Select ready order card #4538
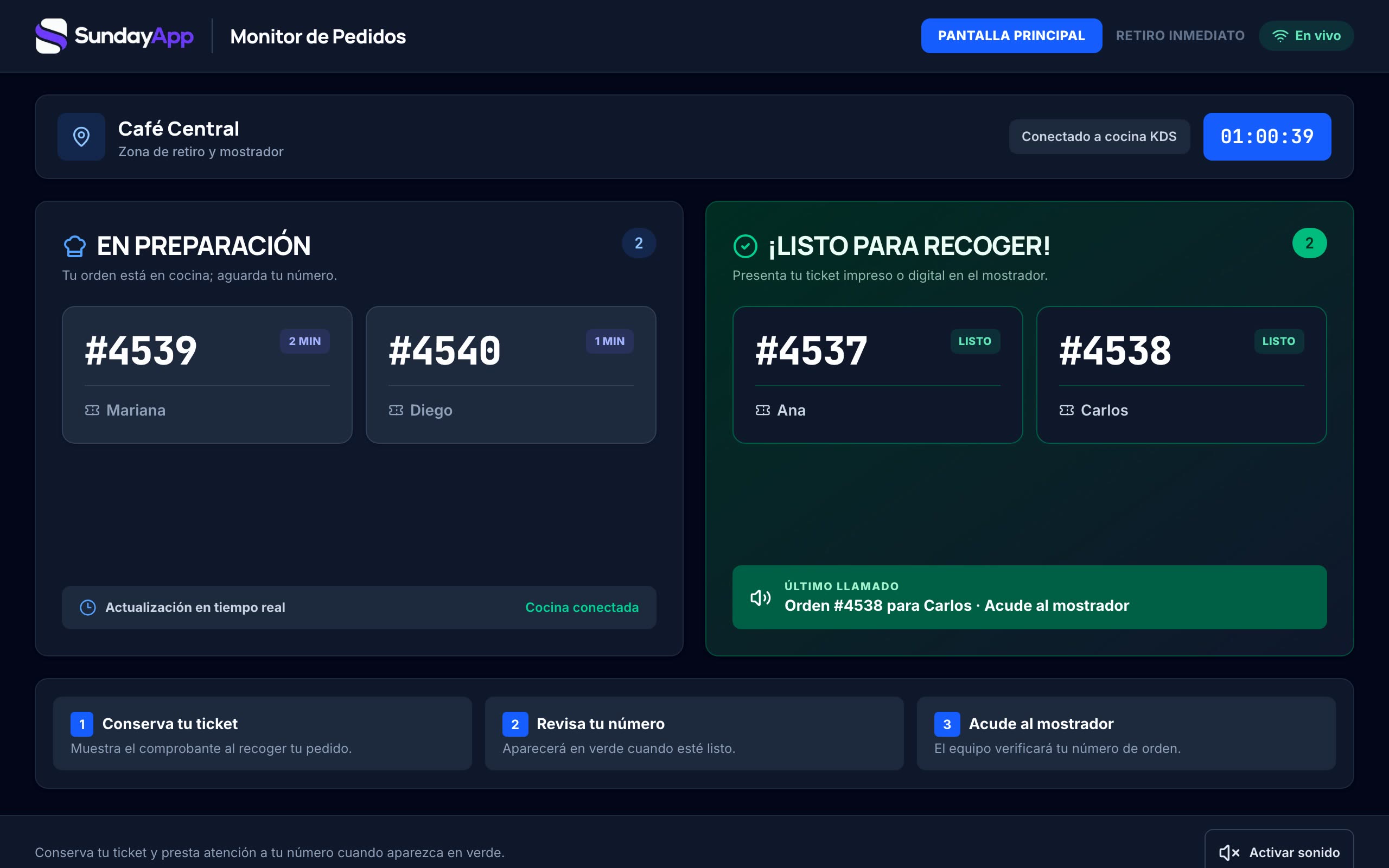This screenshot has width=1389, height=868. point(1181,374)
